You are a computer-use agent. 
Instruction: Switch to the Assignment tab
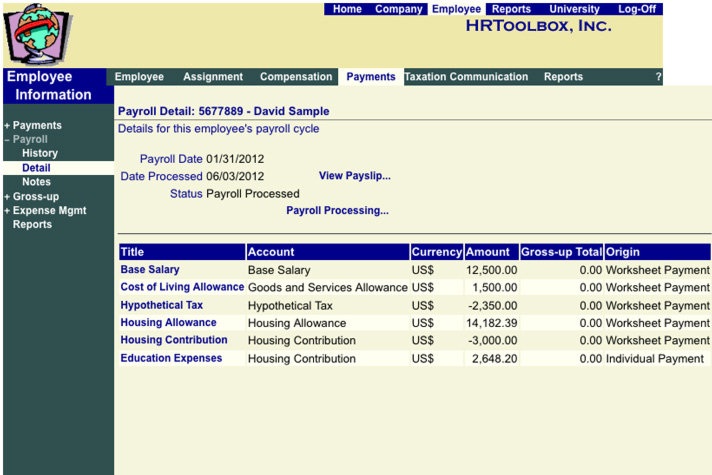(x=213, y=77)
